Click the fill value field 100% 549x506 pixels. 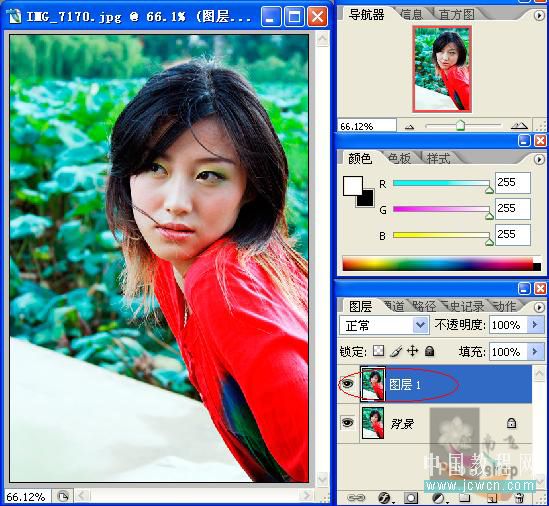click(x=507, y=351)
